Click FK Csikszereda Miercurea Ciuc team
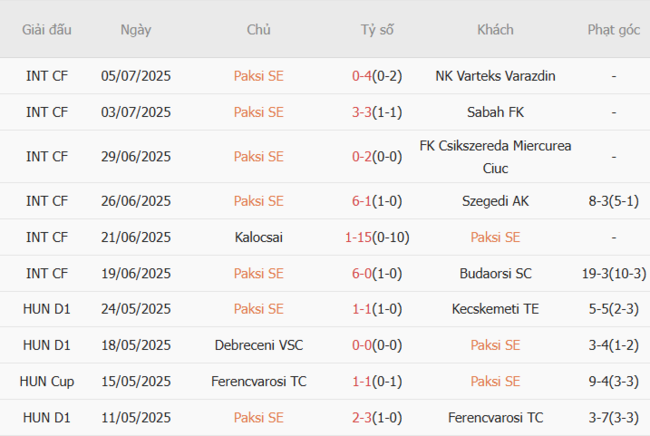 (496, 156)
